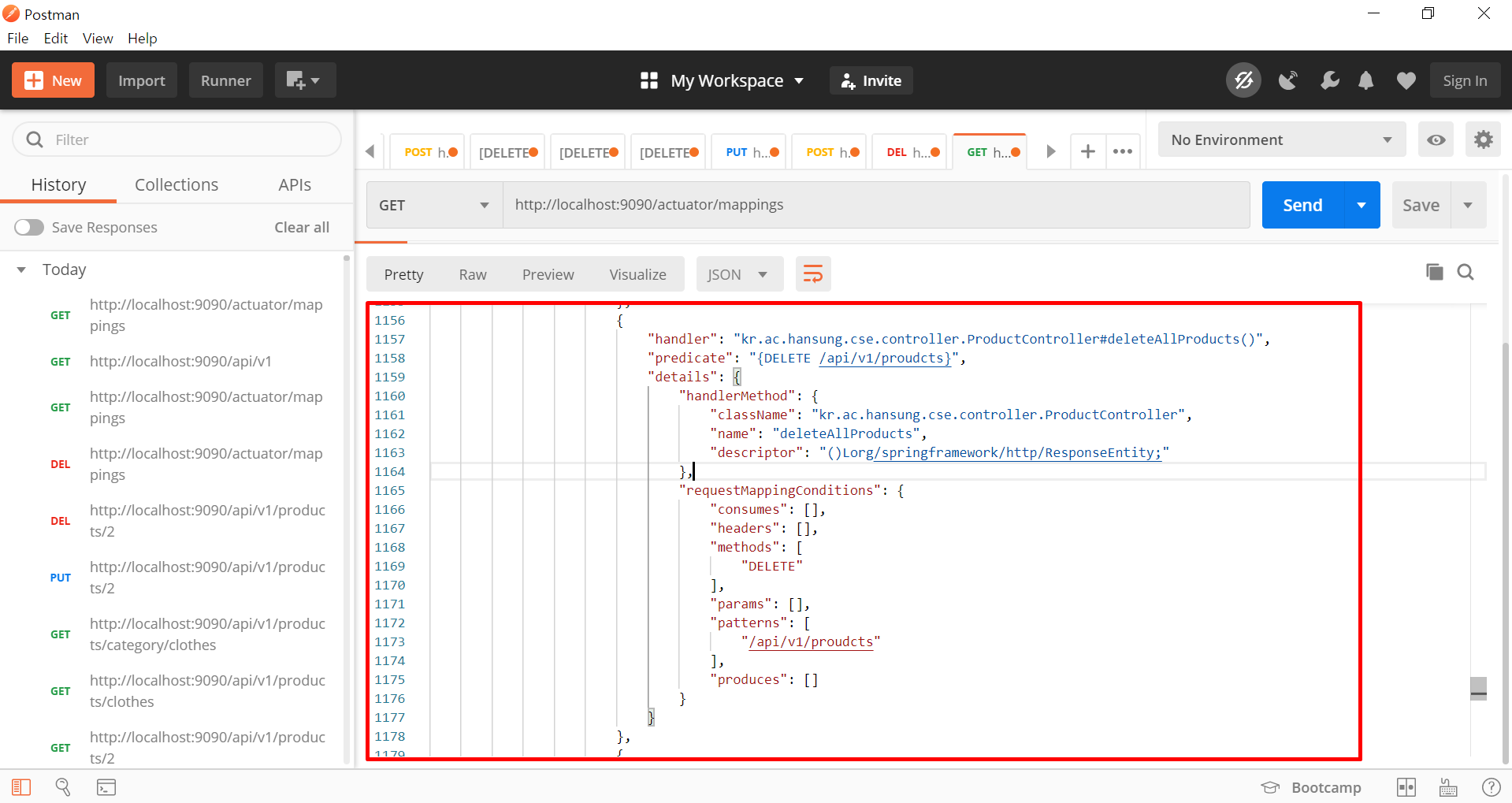
Task: Click the New button plus icon
Action: point(34,80)
